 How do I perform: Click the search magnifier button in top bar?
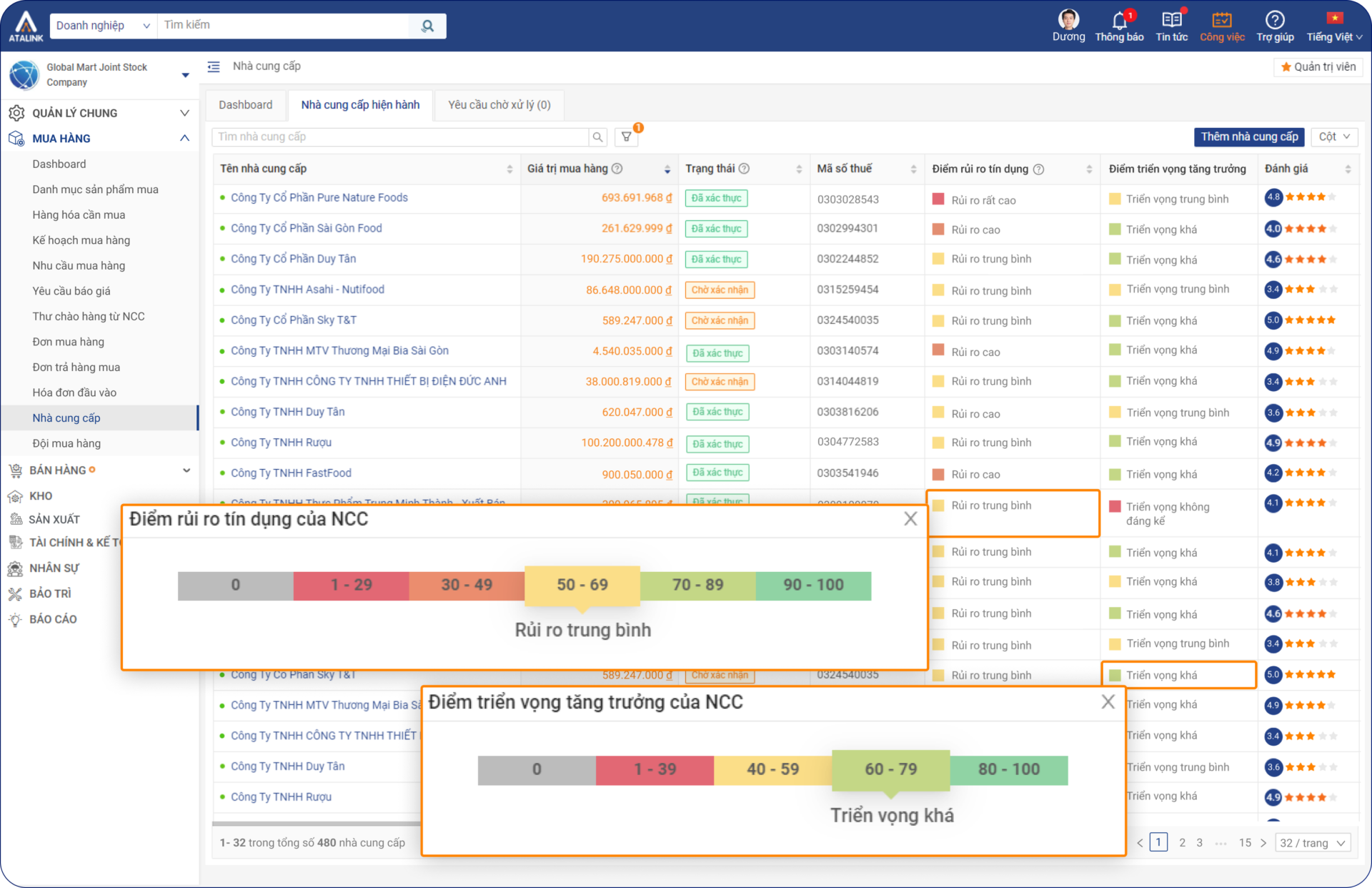(427, 26)
